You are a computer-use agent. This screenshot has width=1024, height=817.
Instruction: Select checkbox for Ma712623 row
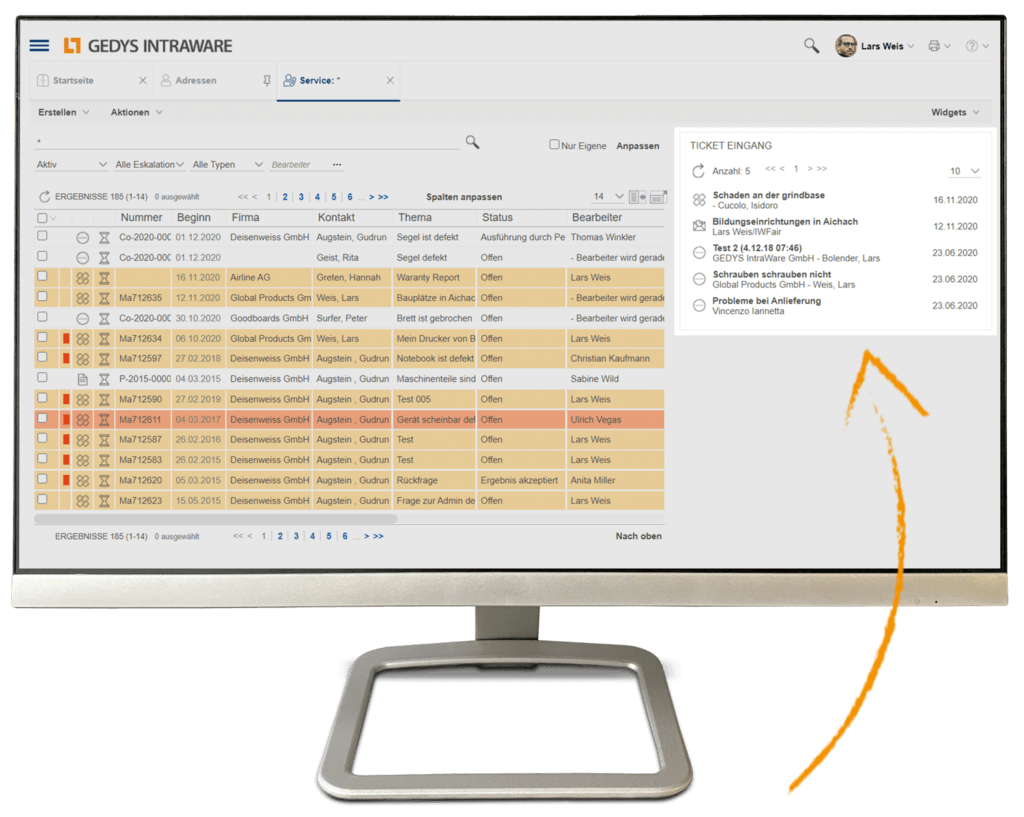point(42,499)
